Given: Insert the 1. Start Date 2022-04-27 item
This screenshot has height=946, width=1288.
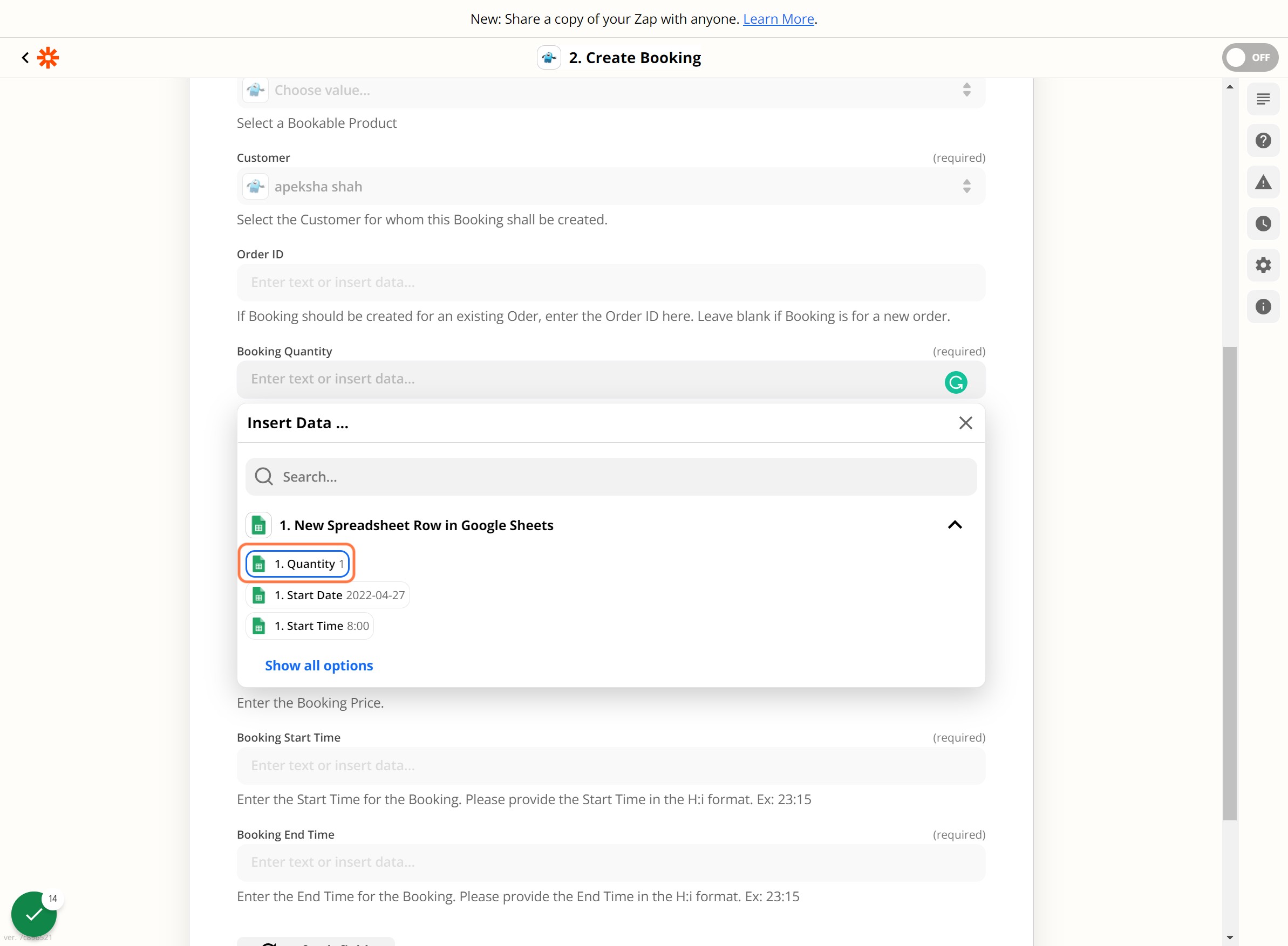Looking at the screenshot, I should [327, 595].
